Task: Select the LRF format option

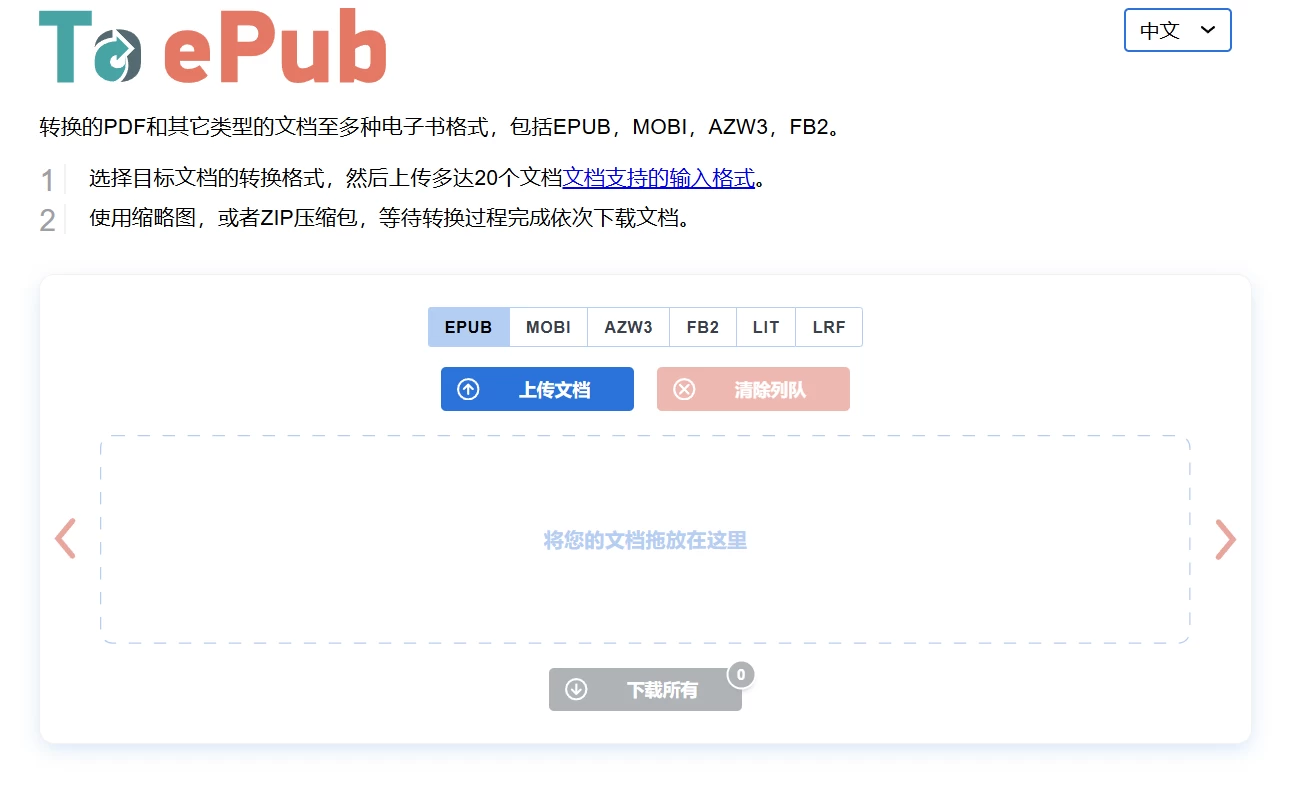Action: click(x=828, y=327)
